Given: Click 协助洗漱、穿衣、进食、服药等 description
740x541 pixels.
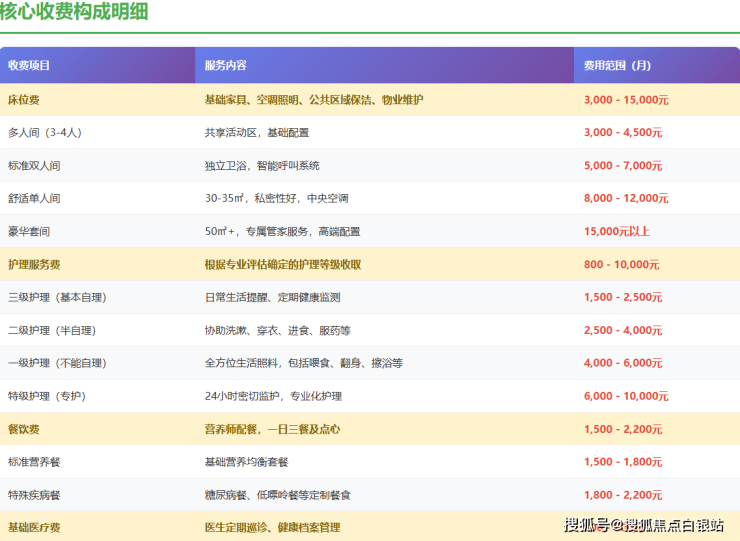Looking at the screenshot, I should (x=276, y=331).
